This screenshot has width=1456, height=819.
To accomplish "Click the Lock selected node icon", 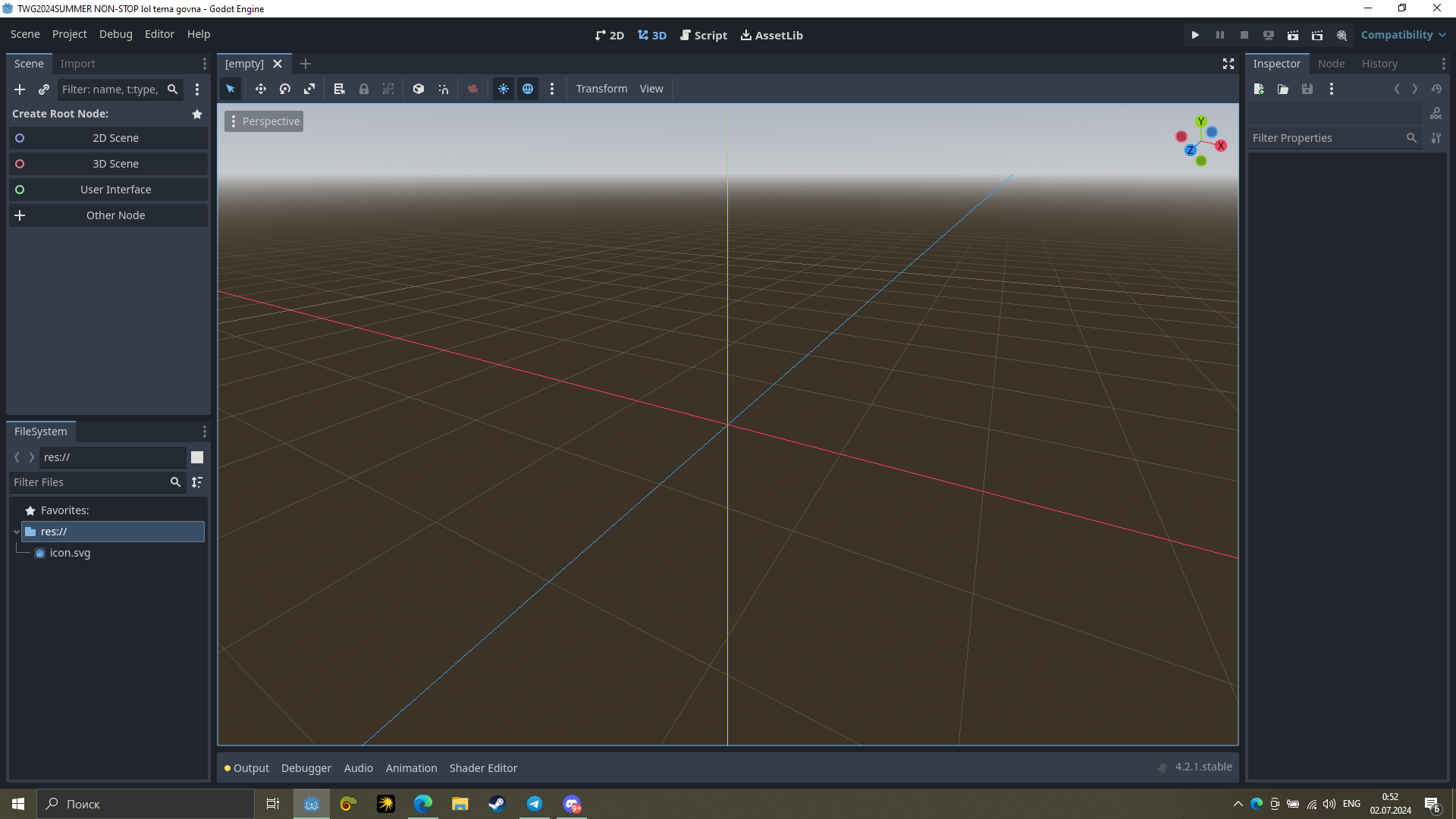I will point(364,89).
